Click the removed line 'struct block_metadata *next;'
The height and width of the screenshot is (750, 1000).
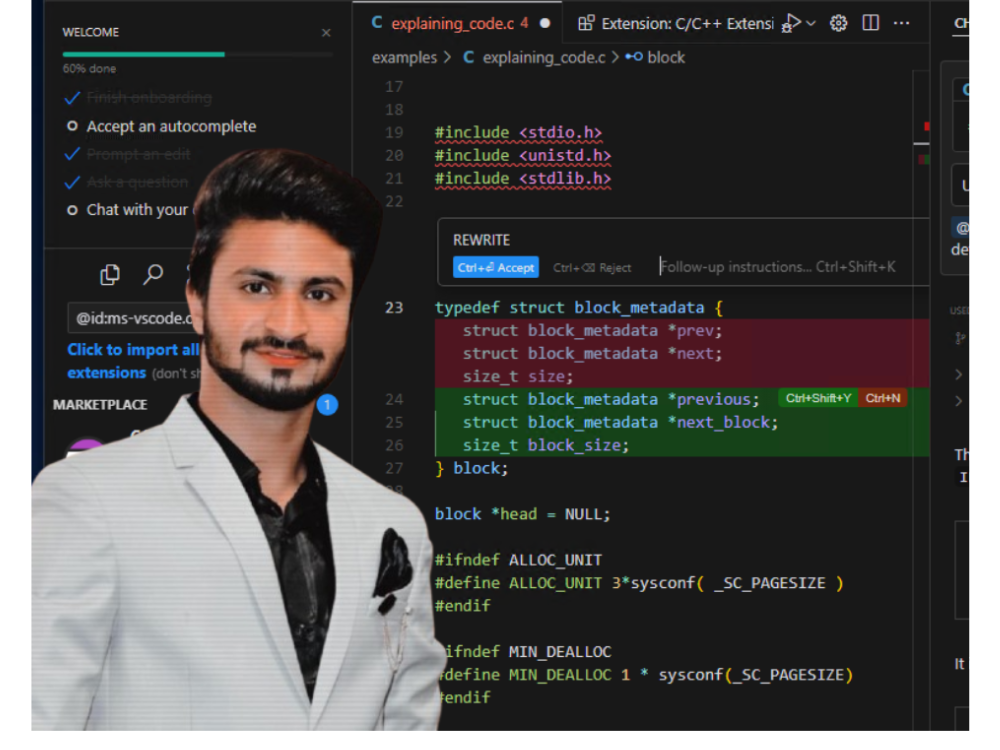(x=592, y=353)
